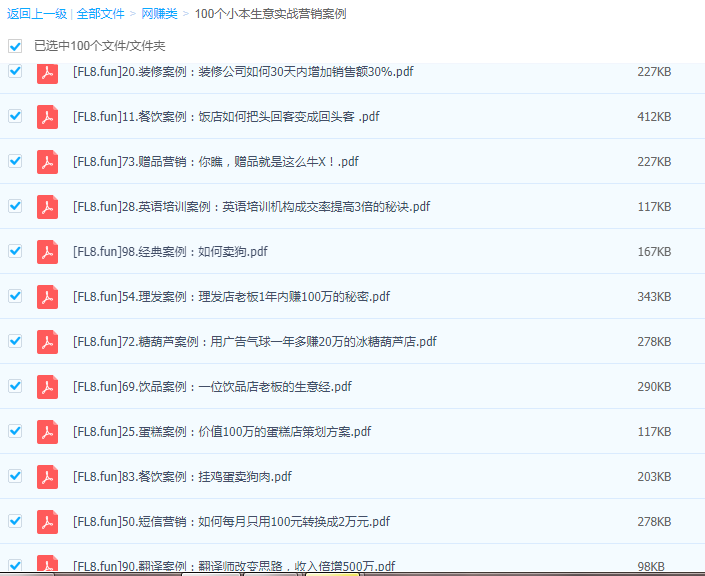Click PDF icon of 赠品营销 file

click(x=47, y=162)
